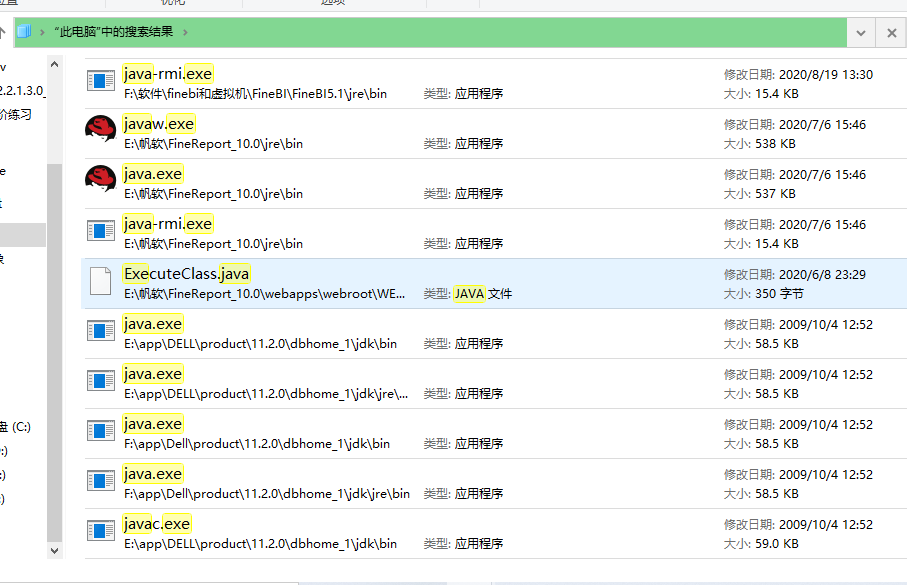This screenshot has width=907, height=585.
Task: Click the computer icon in the address bar
Action: pos(24,32)
